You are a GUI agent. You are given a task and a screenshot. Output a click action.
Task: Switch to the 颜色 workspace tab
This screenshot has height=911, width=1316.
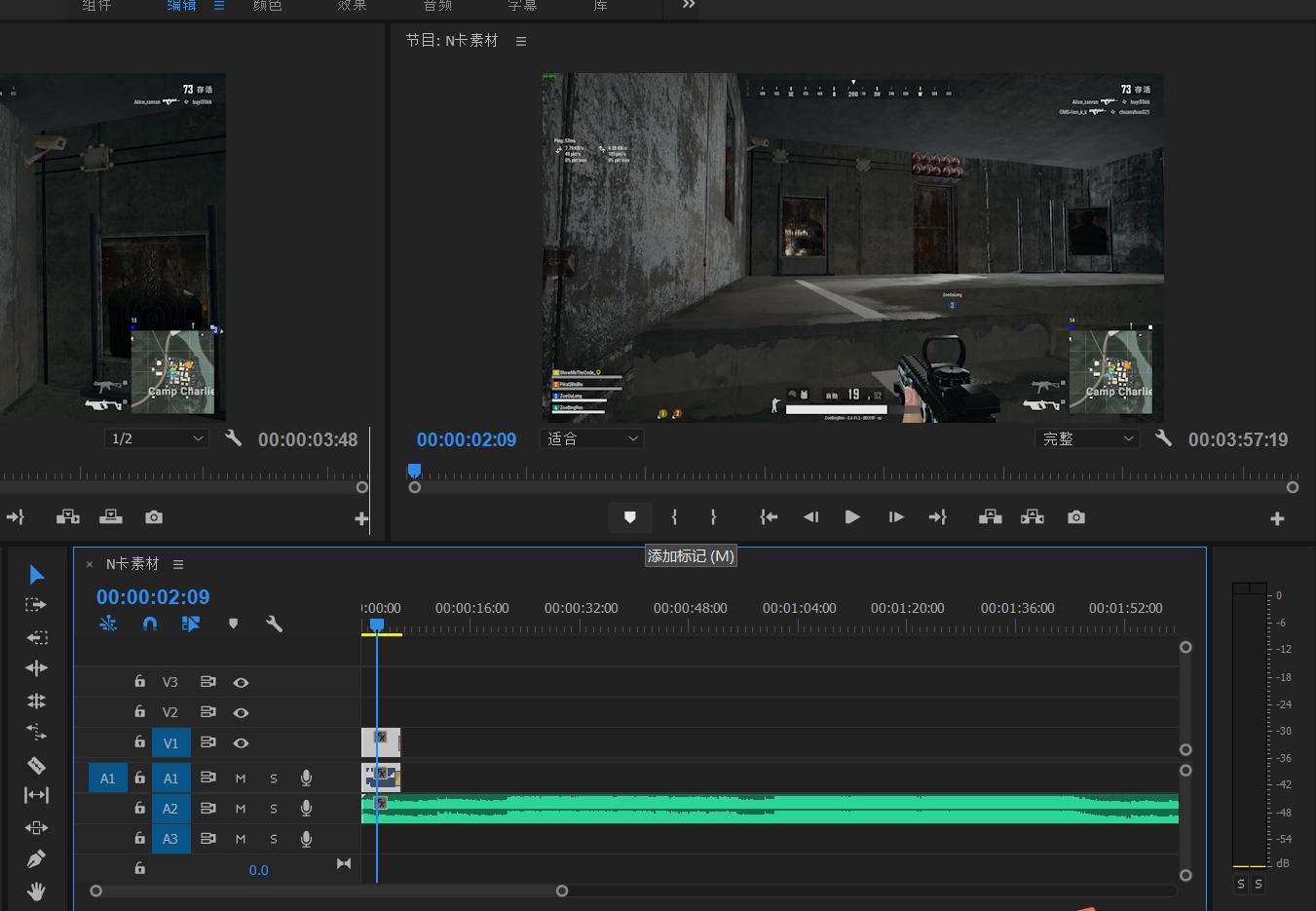(x=267, y=6)
